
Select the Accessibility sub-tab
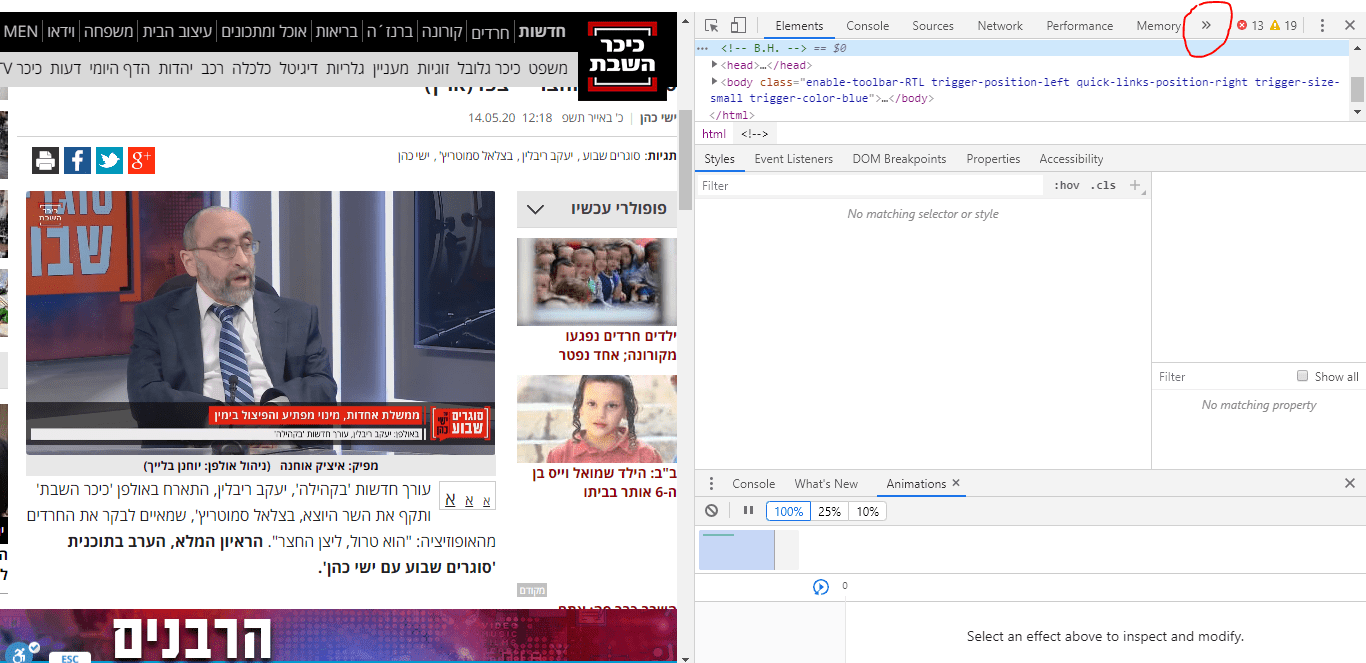click(1071, 159)
